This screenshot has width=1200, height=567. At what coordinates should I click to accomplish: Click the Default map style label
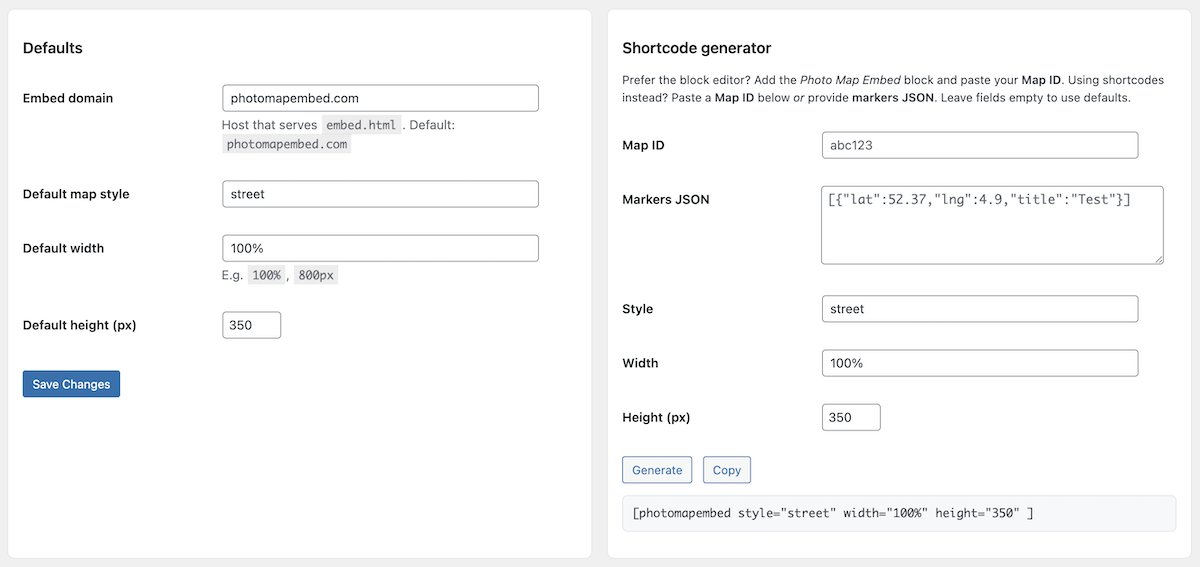click(76, 194)
